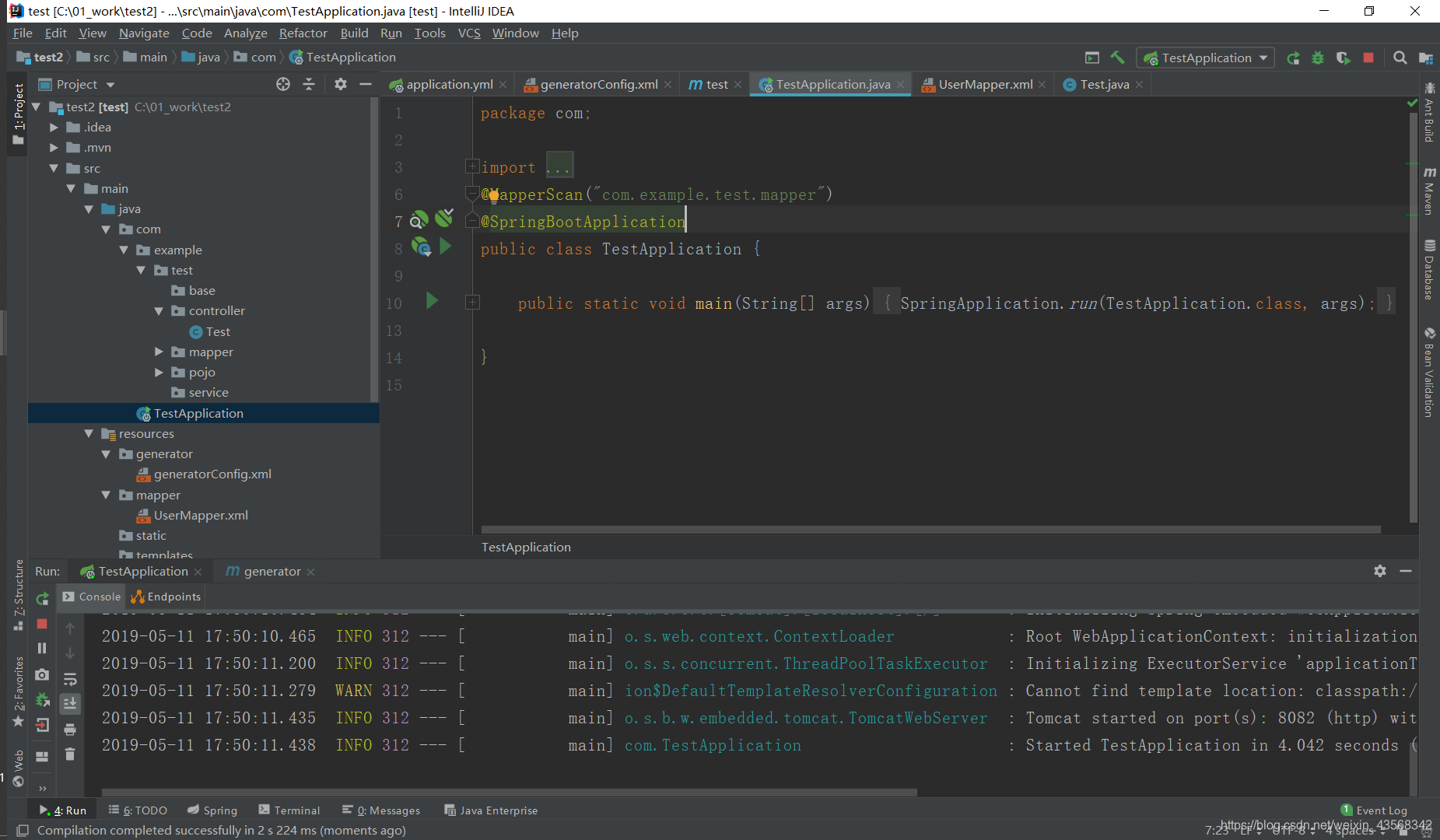Select Test class under controller
Image resolution: width=1440 pixels, height=840 pixels.
tap(210, 331)
